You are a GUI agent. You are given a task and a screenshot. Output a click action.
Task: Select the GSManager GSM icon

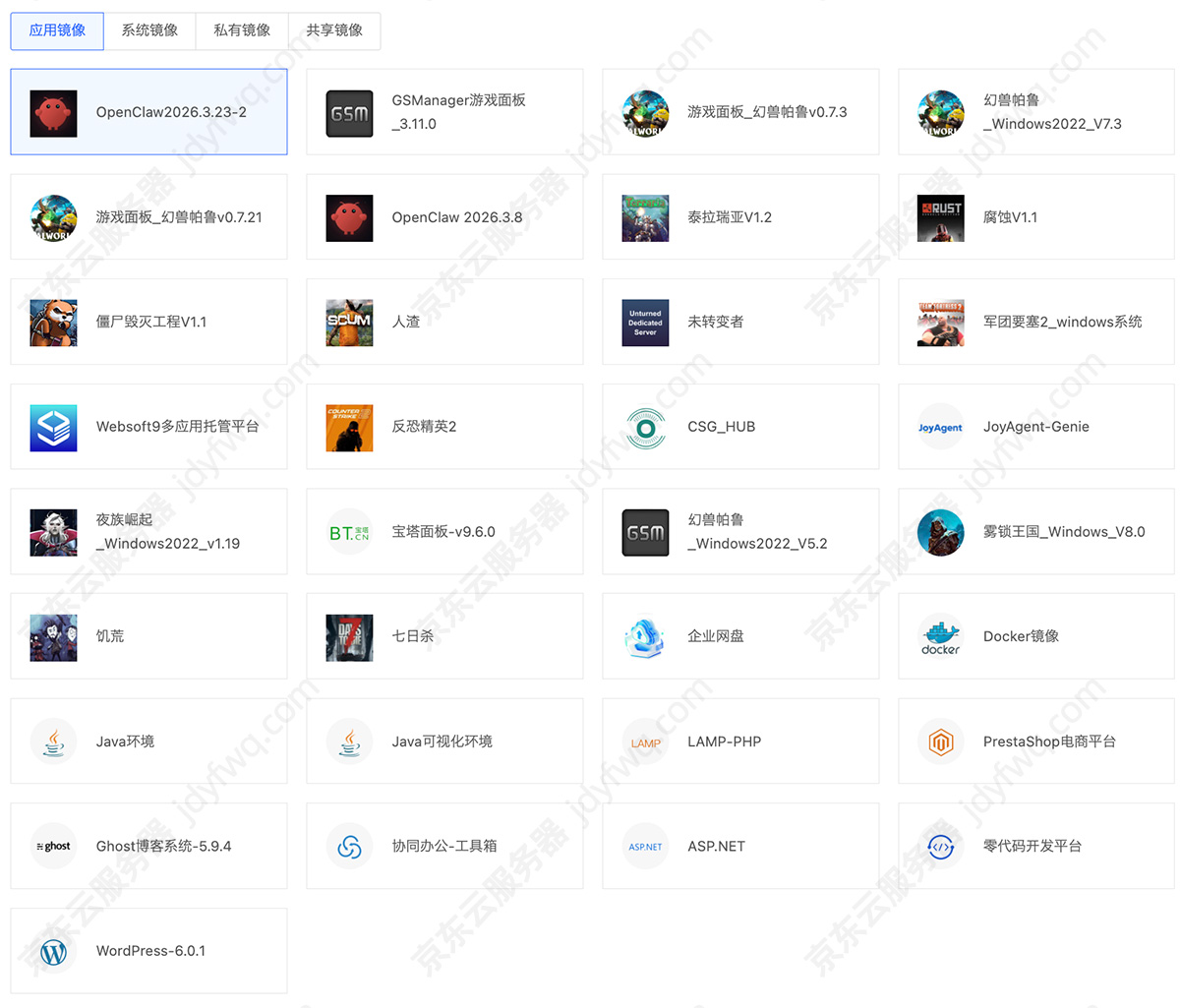click(349, 112)
